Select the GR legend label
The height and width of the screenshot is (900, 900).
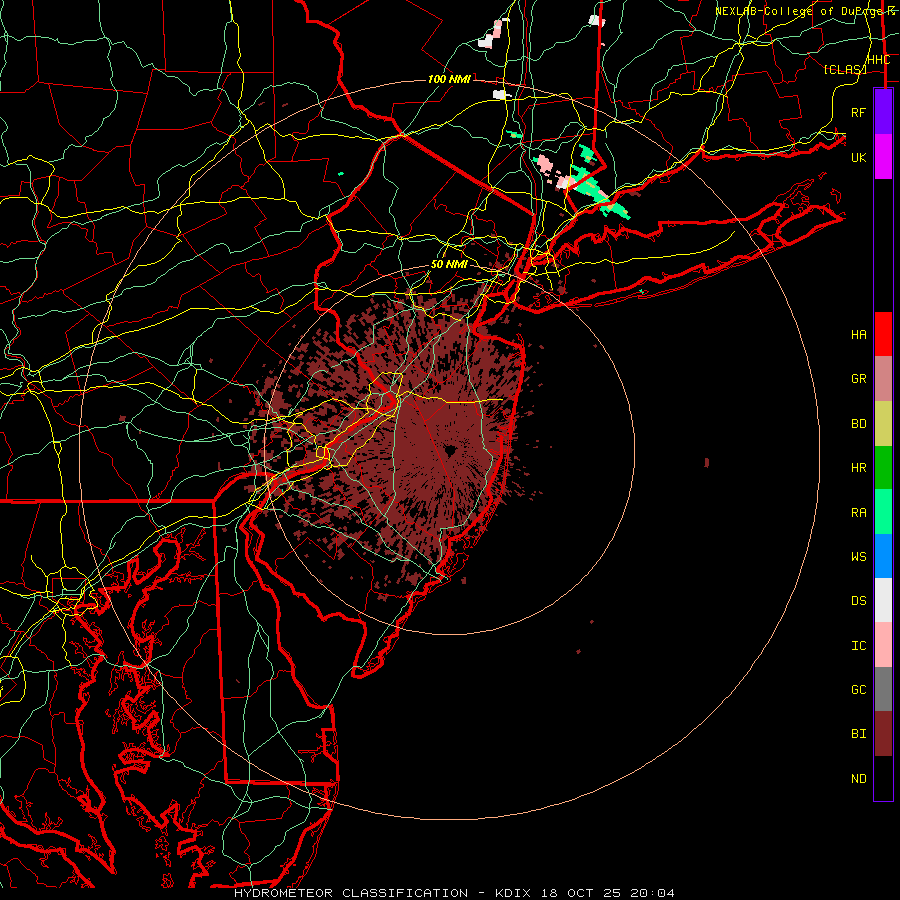tap(859, 379)
